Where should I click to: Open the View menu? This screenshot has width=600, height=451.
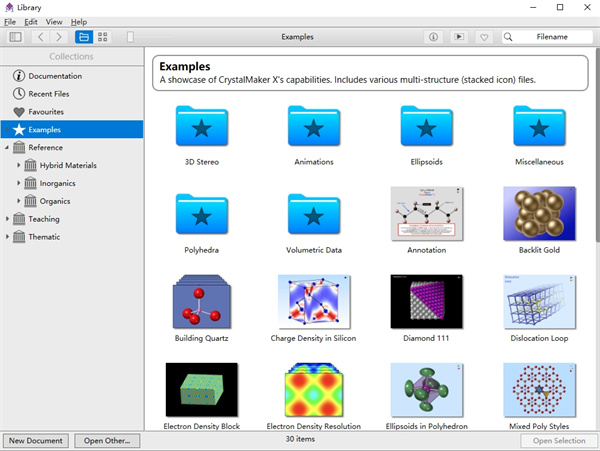54,21
